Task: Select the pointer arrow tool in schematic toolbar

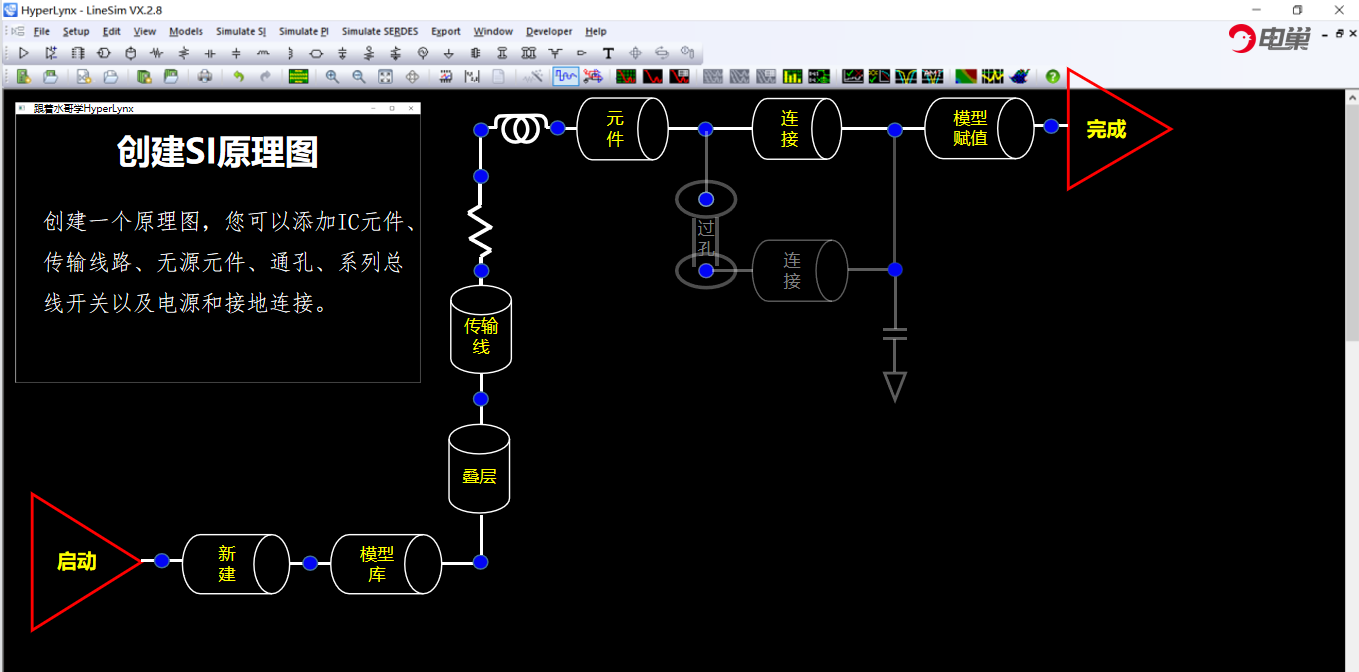Action: tap(24, 53)
